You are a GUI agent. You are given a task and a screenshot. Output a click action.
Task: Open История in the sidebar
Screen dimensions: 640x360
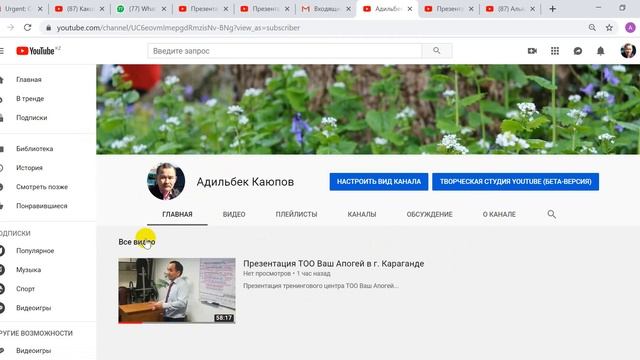click(x=29, y=168)
